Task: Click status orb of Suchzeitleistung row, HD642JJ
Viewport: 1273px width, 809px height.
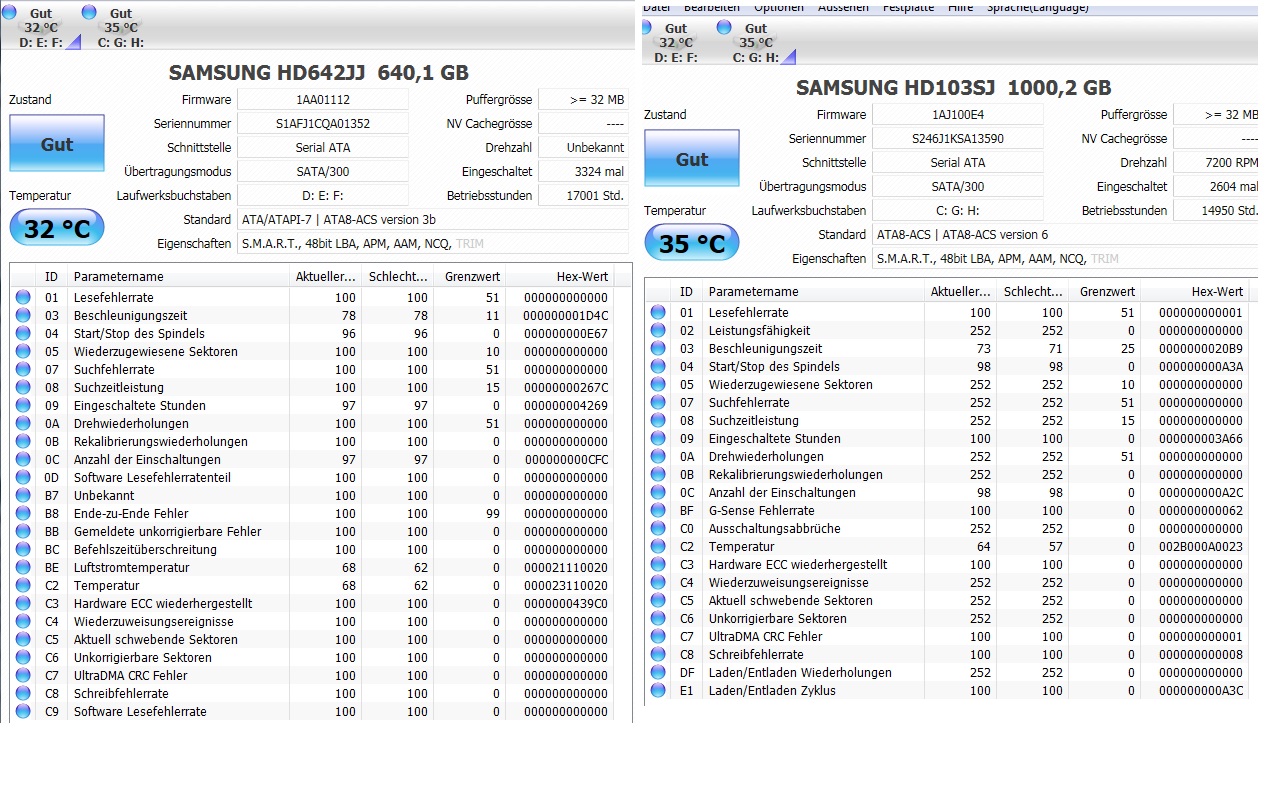Action: 23,387
